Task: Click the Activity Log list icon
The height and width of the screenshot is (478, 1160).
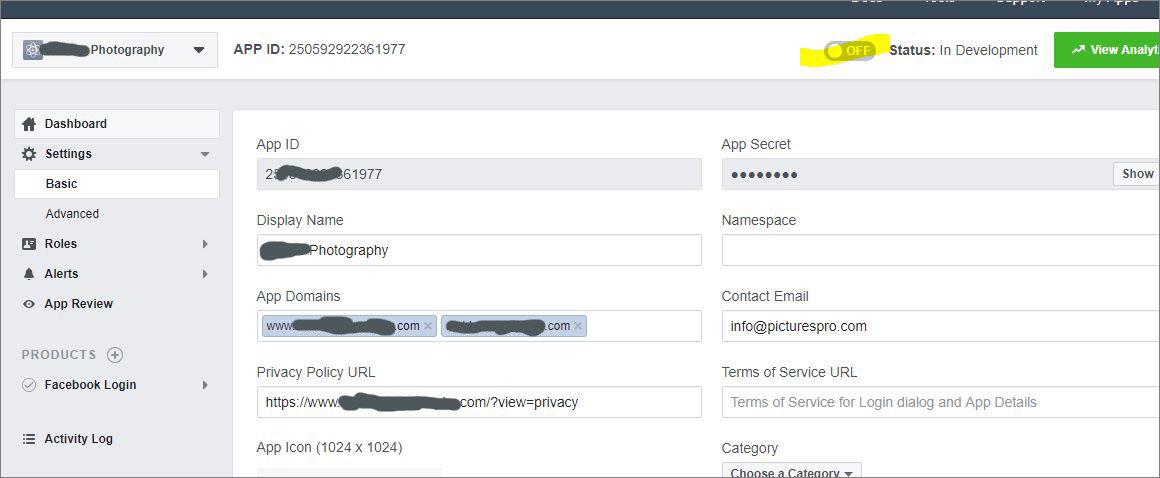Action: tap(29, 439)
